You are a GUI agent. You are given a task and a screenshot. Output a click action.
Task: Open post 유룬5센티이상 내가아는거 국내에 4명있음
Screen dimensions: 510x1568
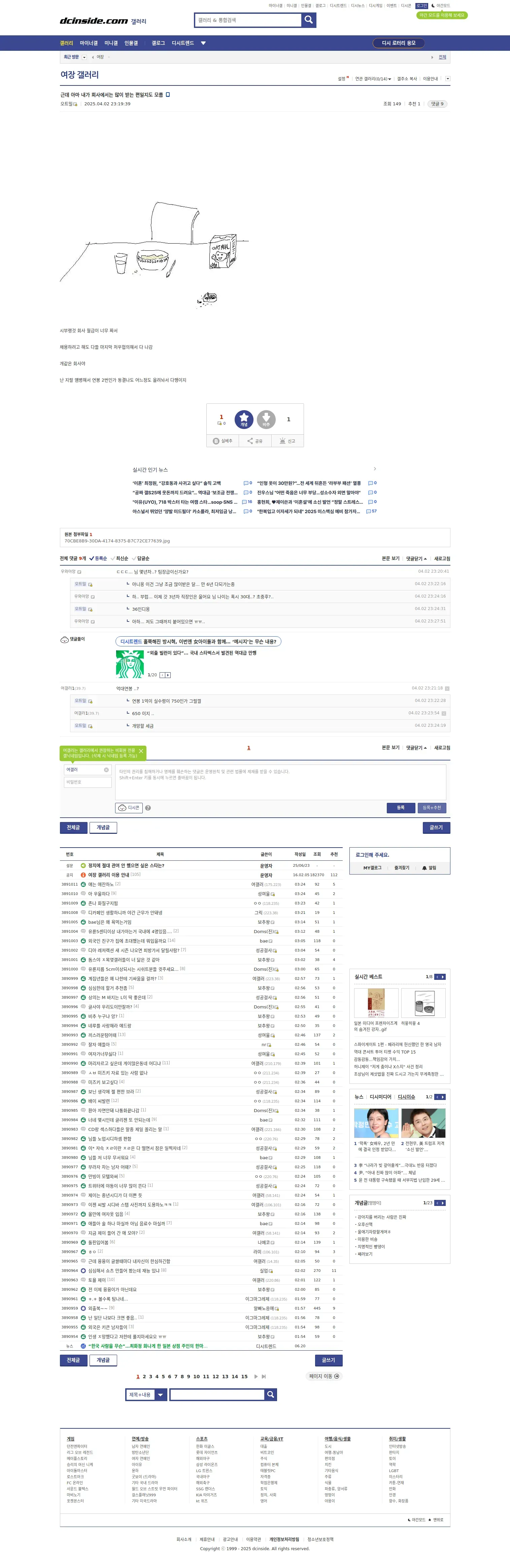point(129,931)
